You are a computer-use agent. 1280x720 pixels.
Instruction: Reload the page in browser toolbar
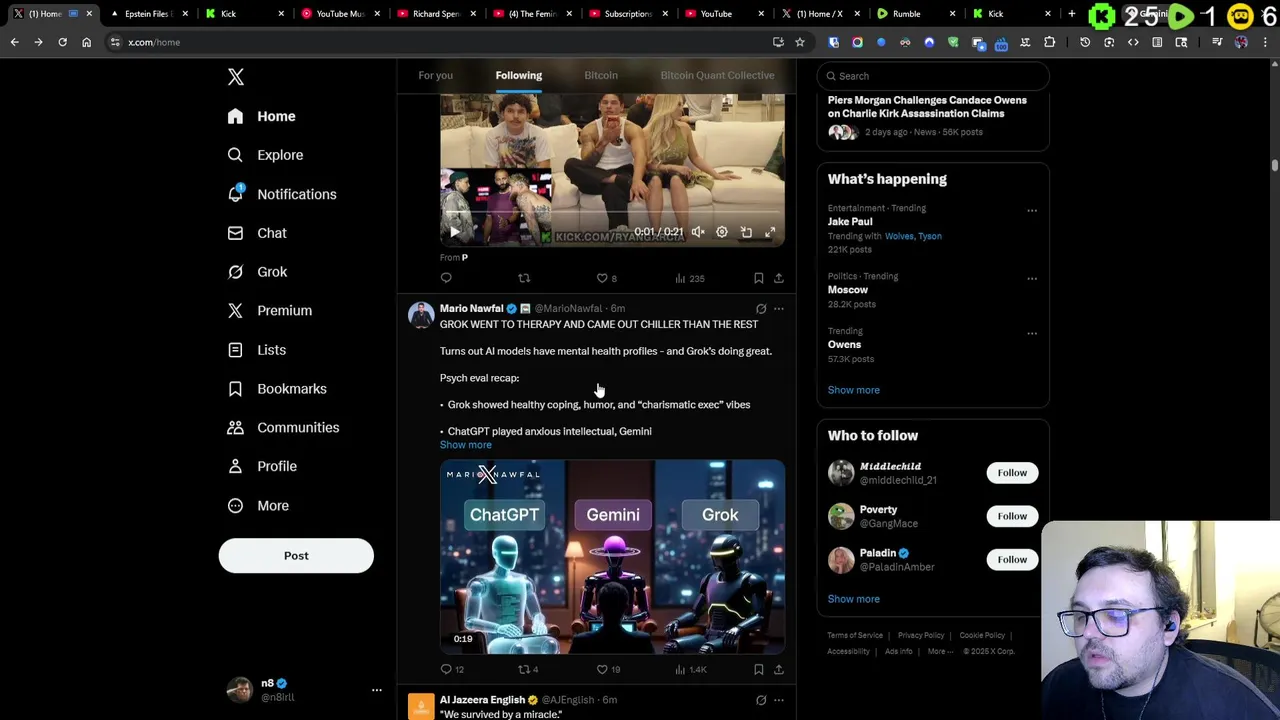[62, 42]
